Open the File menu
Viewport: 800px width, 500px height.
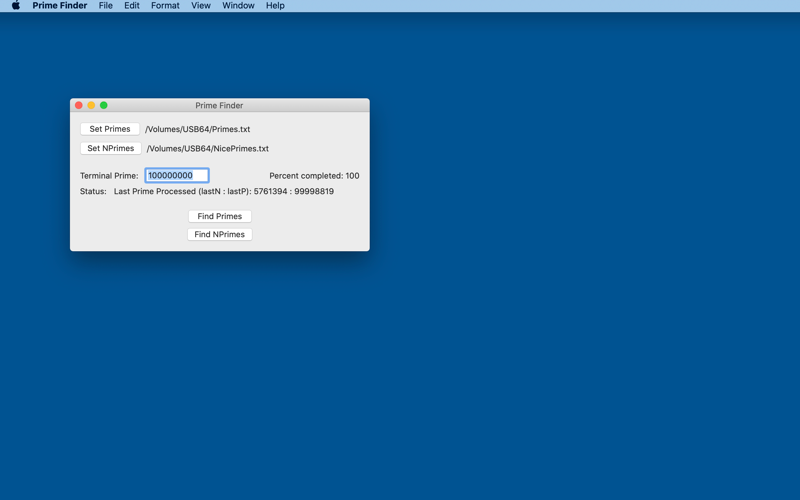pyautogui.click(x=106, y=6)
